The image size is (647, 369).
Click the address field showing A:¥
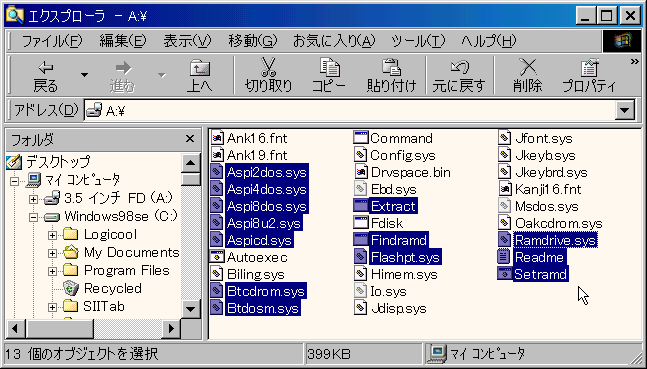pyautogui.click(x=349, y=111)
